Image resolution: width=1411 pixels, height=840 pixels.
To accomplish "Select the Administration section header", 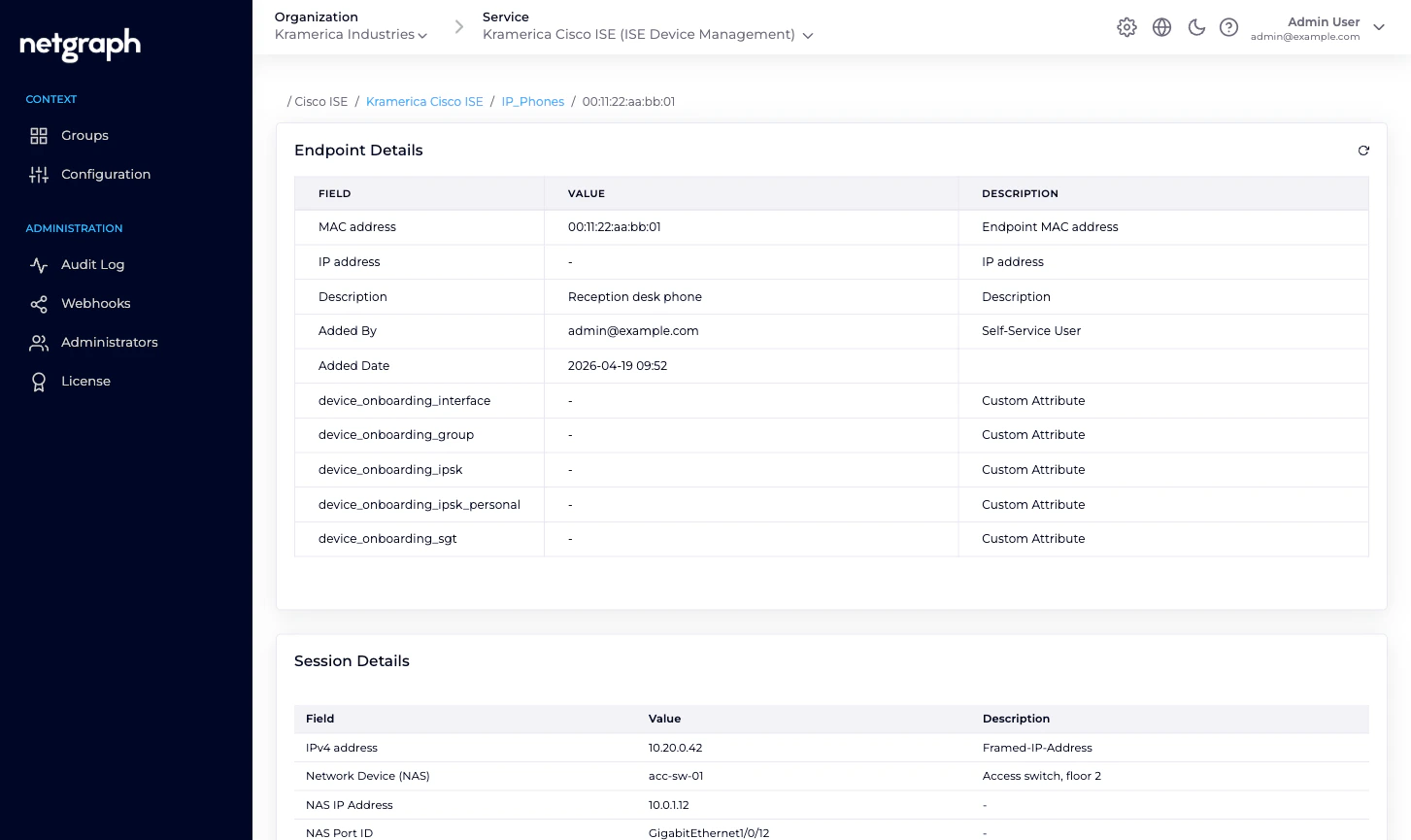I will click(x=74, y=228).
